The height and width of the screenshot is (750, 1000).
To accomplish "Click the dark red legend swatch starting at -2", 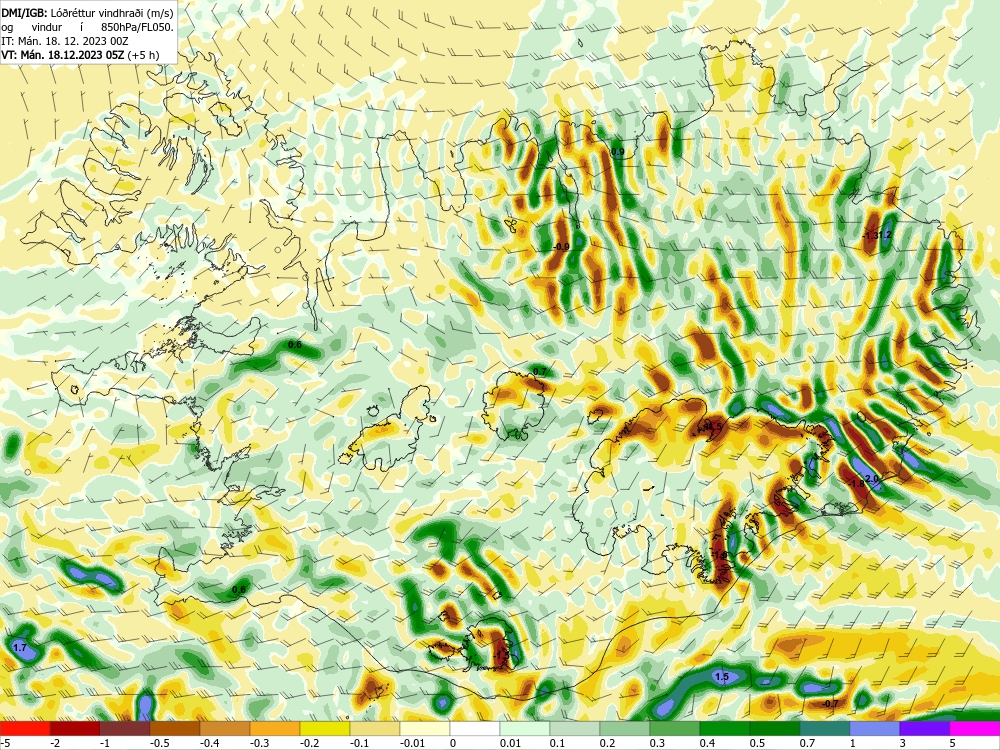I will pyautogui.click(x=75, y=729).
